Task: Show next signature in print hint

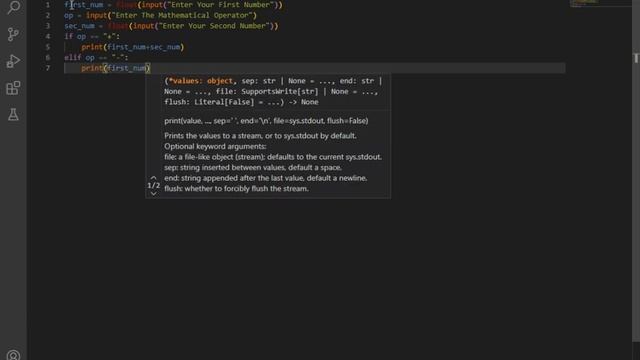Action: [x=153, y=193]
